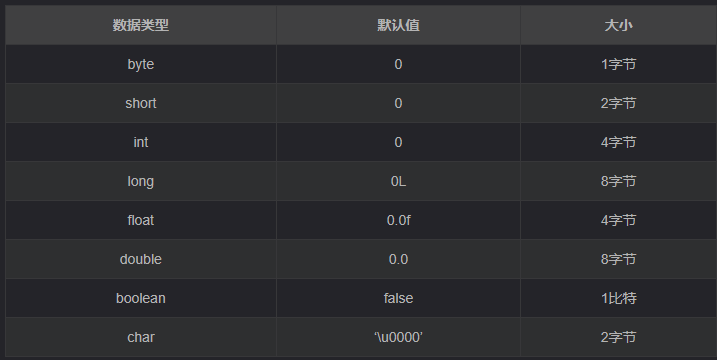Screen dimensions: 717x360
Task: Click the 2字节 size in char row
Action: [x=618, y=337]
